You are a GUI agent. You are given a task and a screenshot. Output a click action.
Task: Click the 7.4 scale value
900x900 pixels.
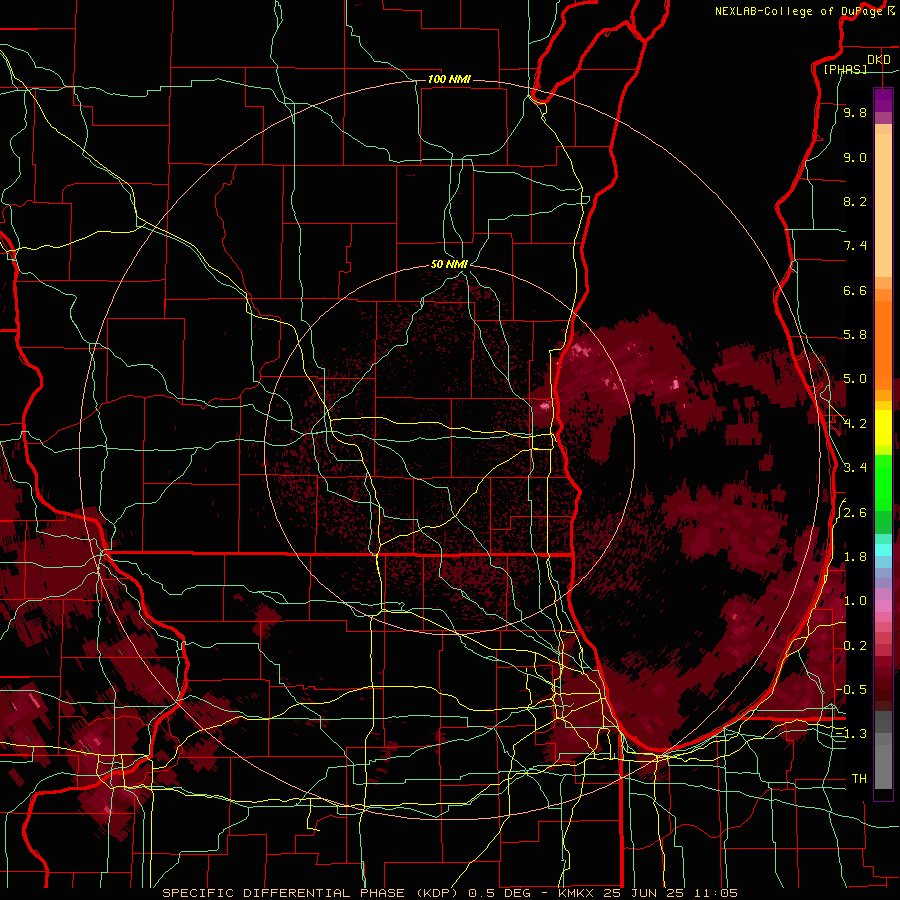pos(855,246)
